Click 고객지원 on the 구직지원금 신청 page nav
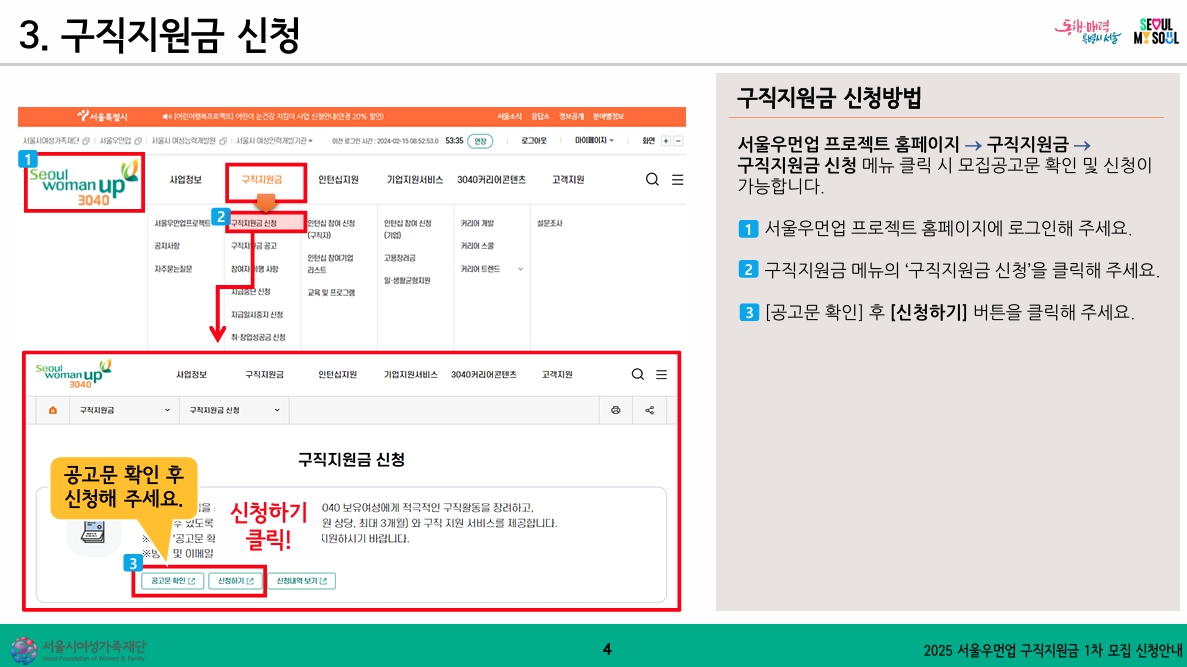The image size is (1187, 667). click(557, 375)
